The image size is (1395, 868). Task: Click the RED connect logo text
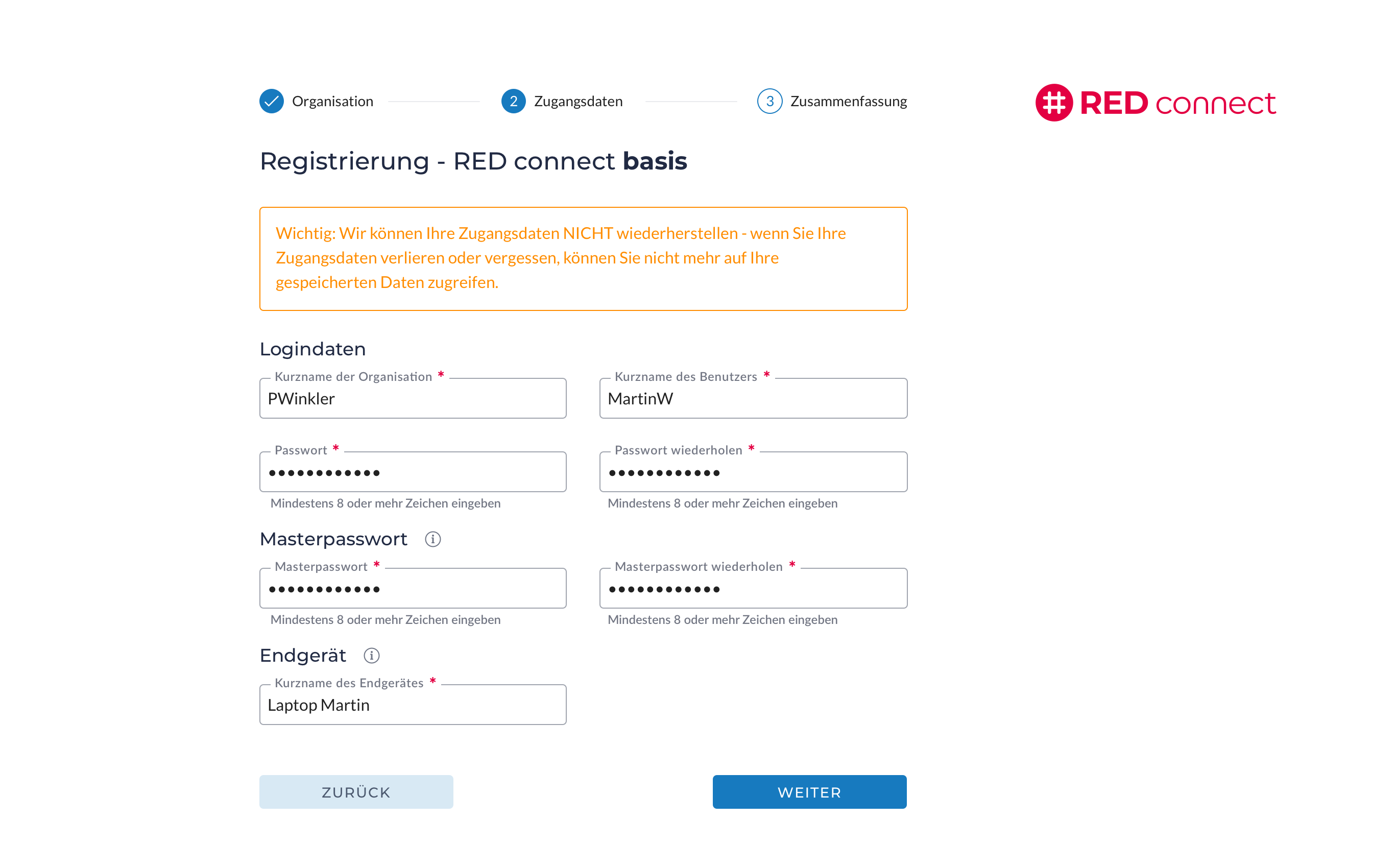click(x=1177, y=103)
